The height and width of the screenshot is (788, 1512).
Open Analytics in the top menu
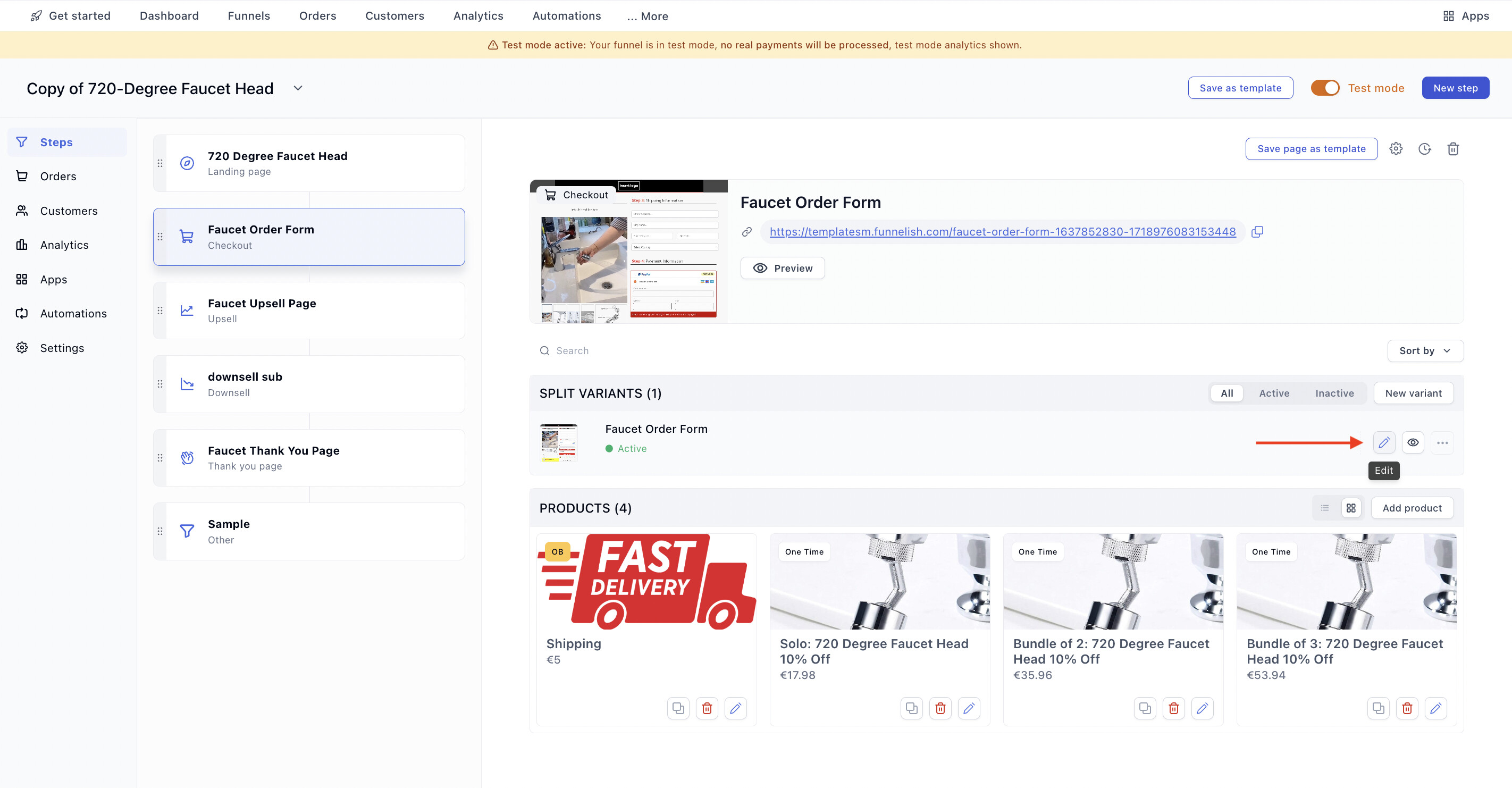[478, 16]
